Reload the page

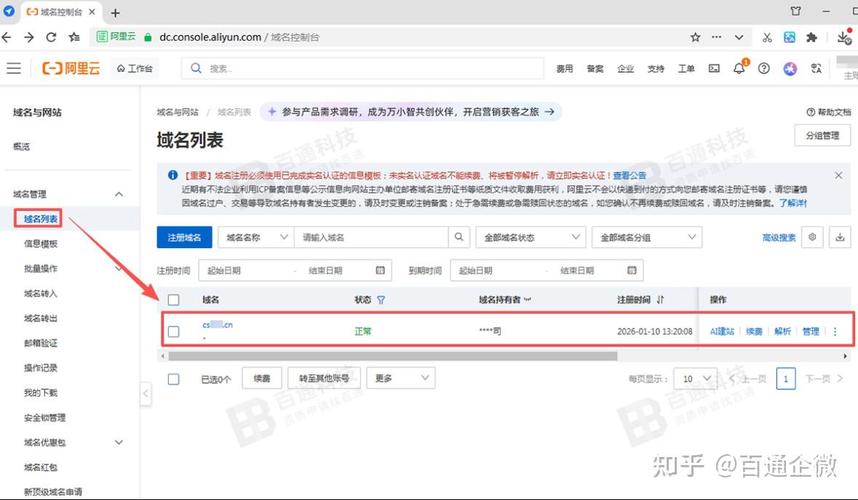coord(51,37)
